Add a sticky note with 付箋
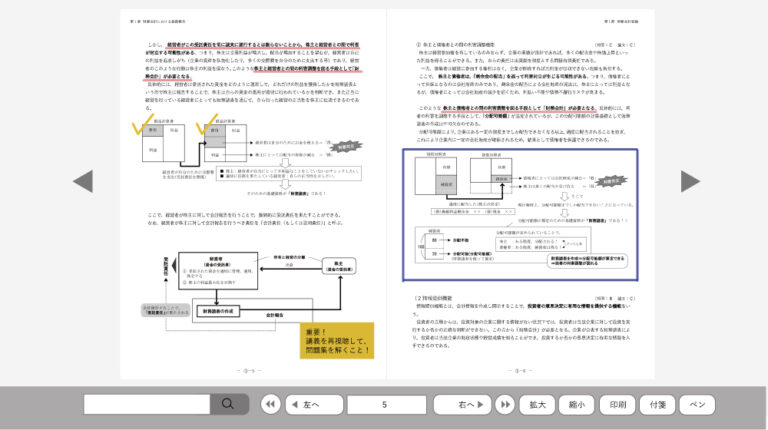This screenshot has width=768, height=430. 657,404
